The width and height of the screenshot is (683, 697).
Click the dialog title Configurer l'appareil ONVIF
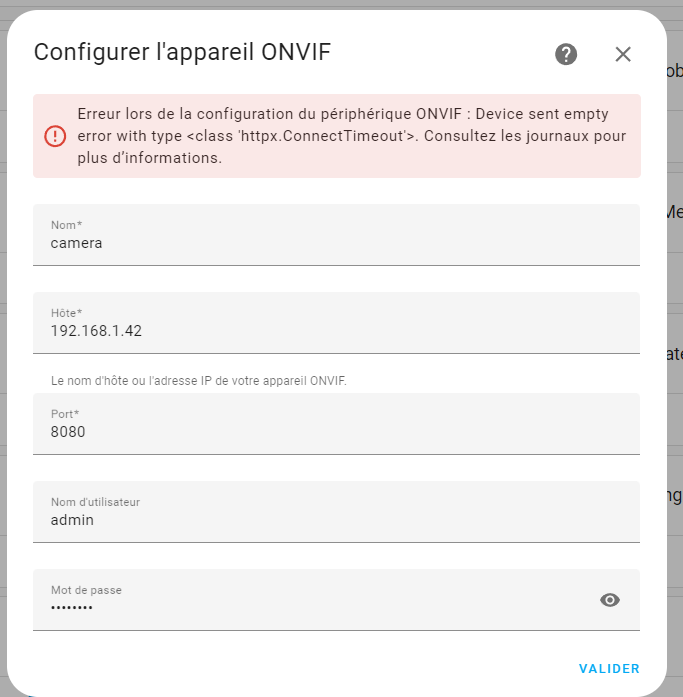tap(182, 52)
